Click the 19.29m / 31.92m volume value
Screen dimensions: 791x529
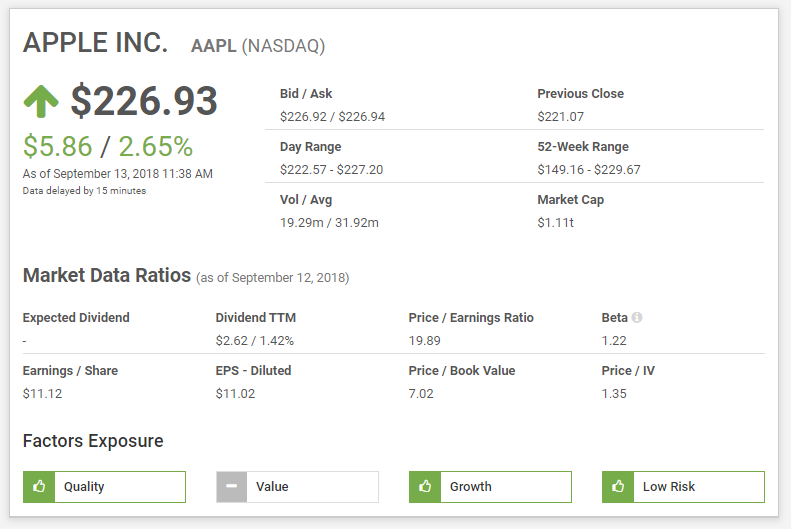329,223
